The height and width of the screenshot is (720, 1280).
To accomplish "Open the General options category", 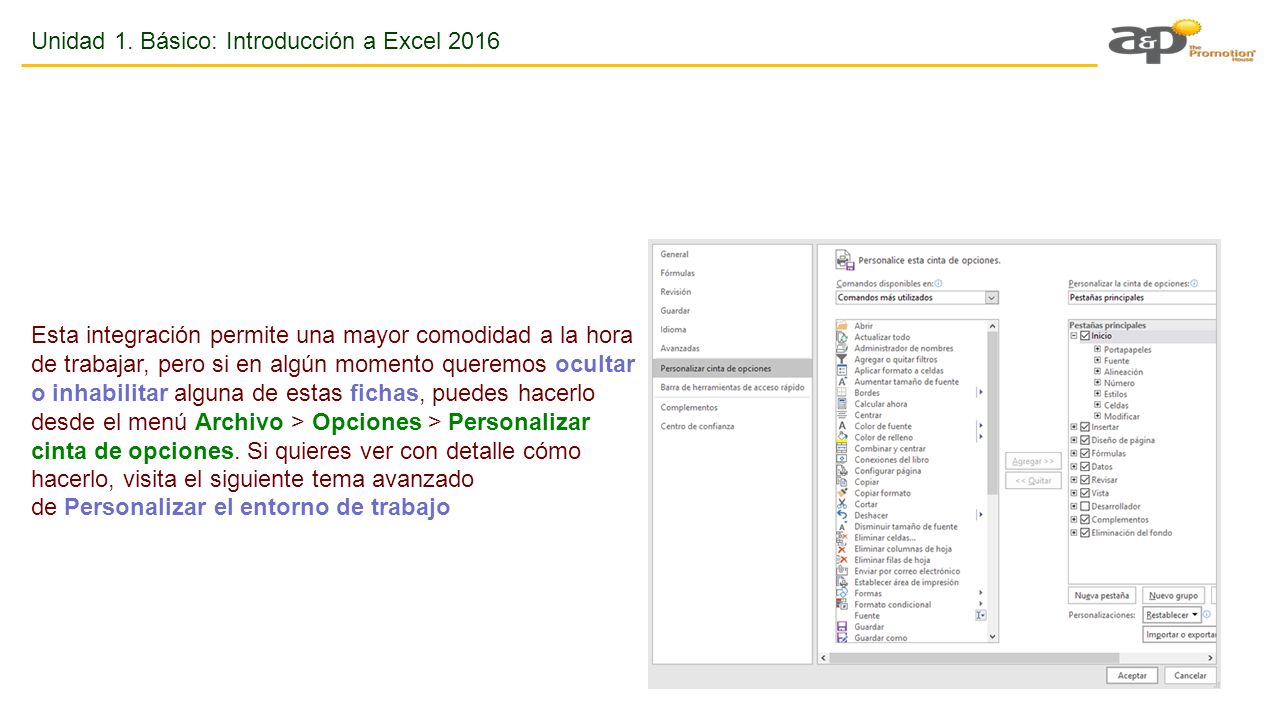I will click(x=732, y=254).
